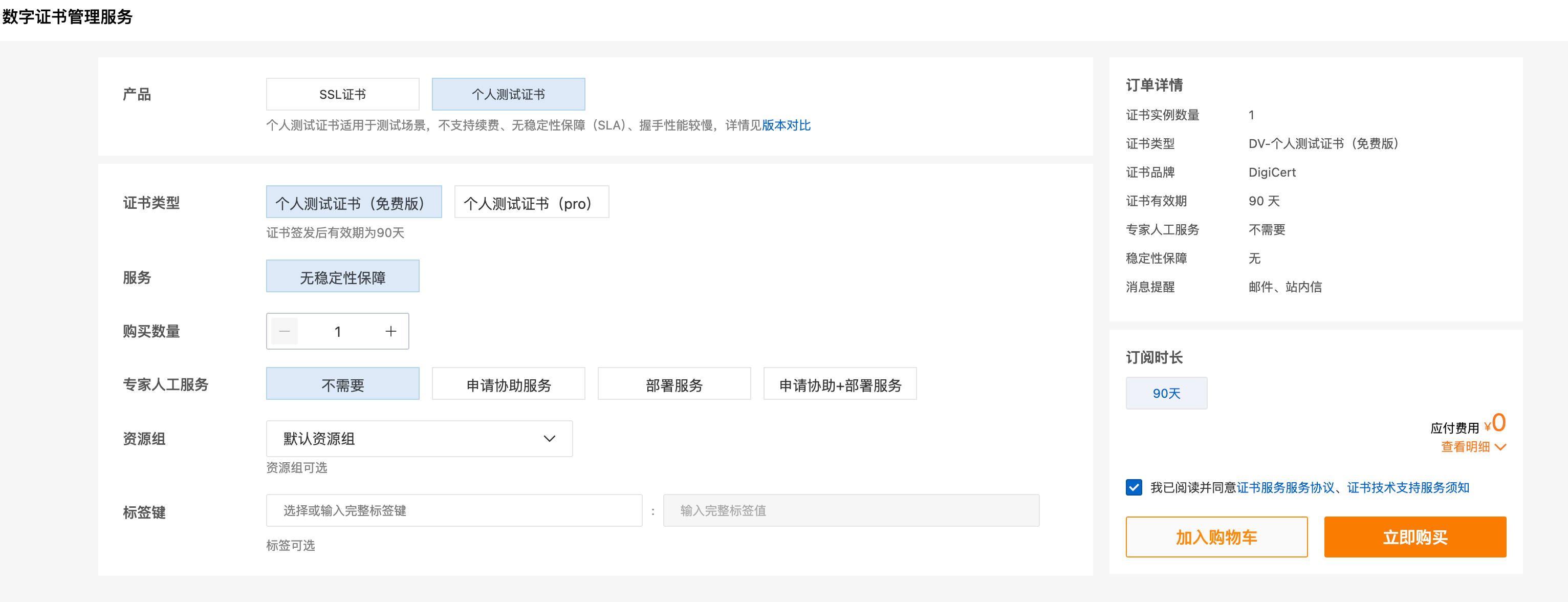Click the 加入购物车 button
This screenshot has width=1568, height=602.
(x=1216, y=537)
